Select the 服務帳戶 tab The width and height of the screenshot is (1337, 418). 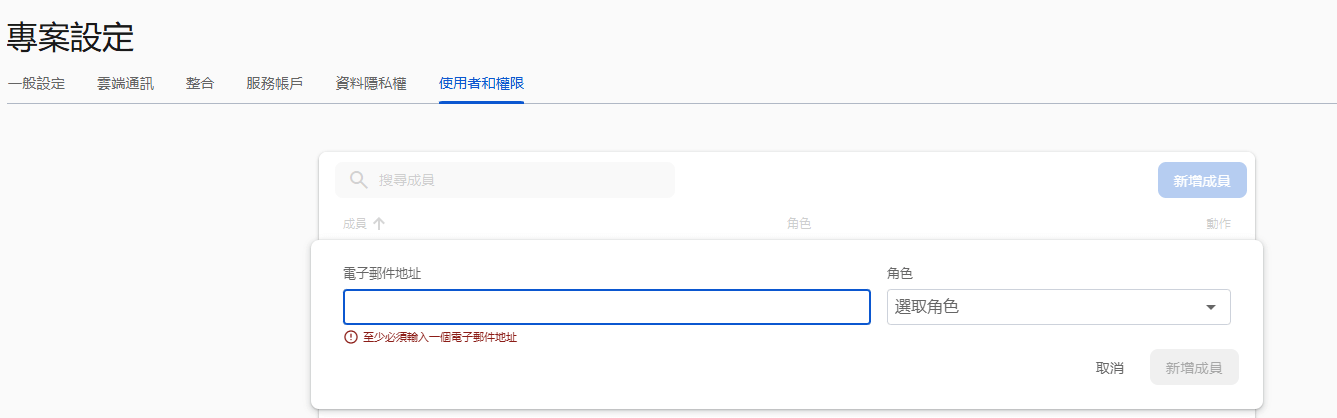[275, 83]
